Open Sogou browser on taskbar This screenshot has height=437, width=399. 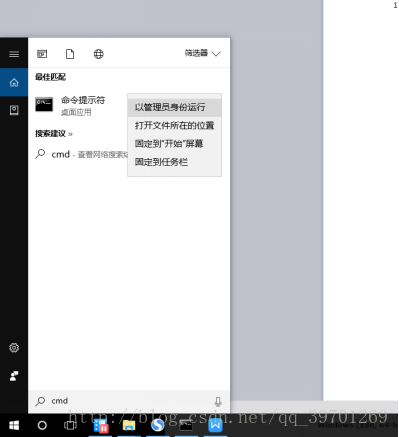pos(157,425)
